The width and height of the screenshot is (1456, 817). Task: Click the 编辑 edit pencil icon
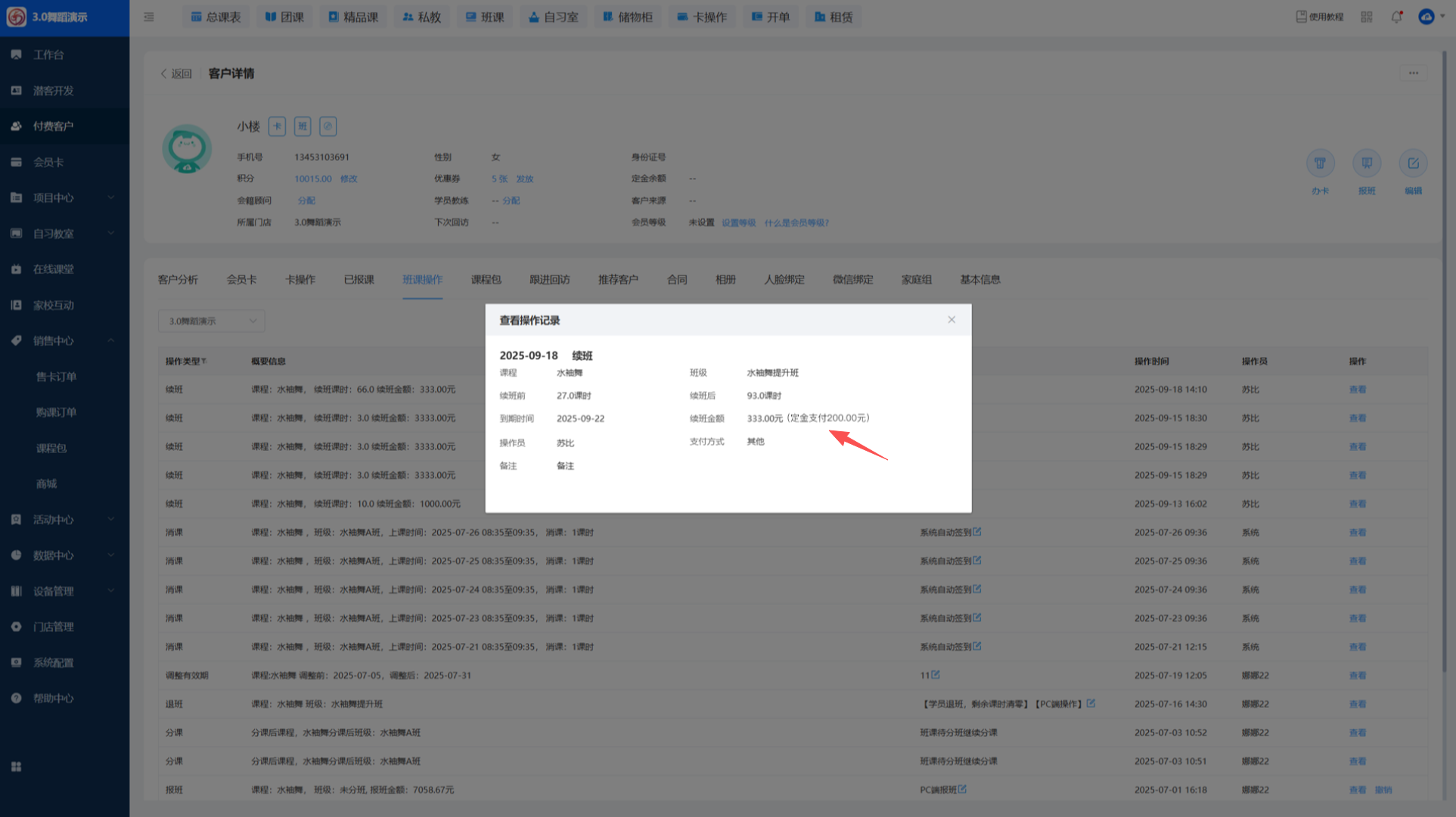(x=1412, y=163)
